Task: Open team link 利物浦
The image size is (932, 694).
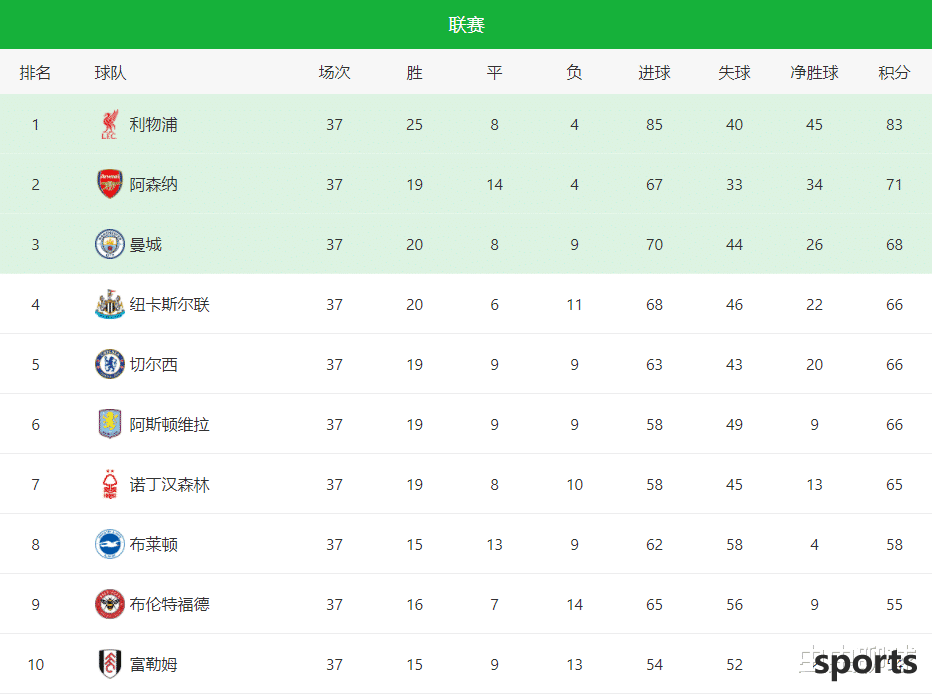Action: [153, 124]
